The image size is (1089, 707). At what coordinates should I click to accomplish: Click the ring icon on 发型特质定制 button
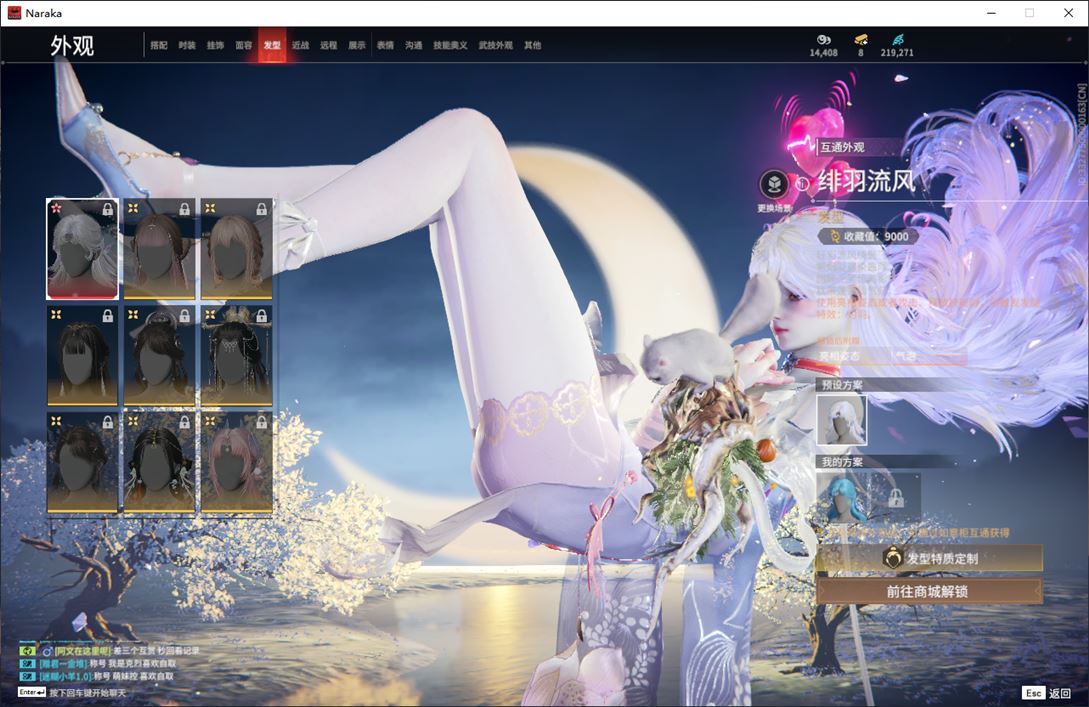892,557
